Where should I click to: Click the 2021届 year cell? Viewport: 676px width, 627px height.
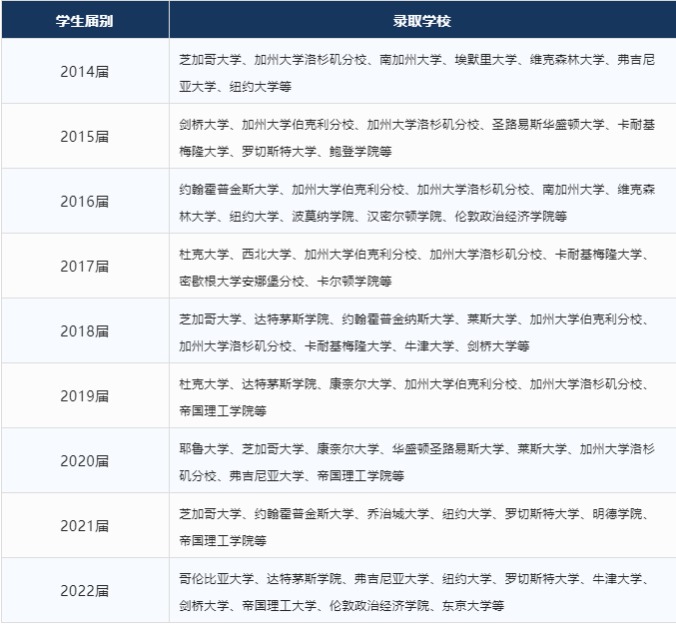[x=84, y=527]
